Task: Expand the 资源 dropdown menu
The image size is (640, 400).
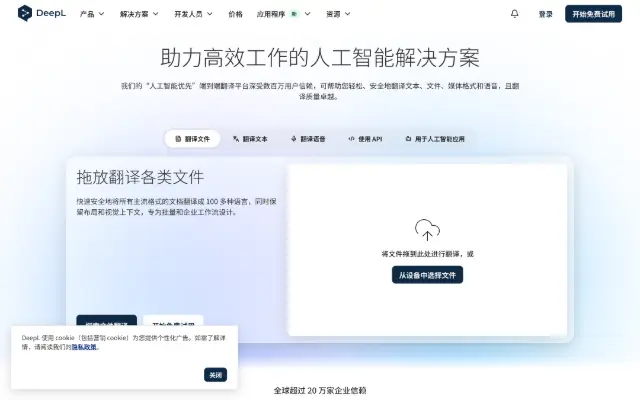Action: pyautogui.click(x=338, y=14)
